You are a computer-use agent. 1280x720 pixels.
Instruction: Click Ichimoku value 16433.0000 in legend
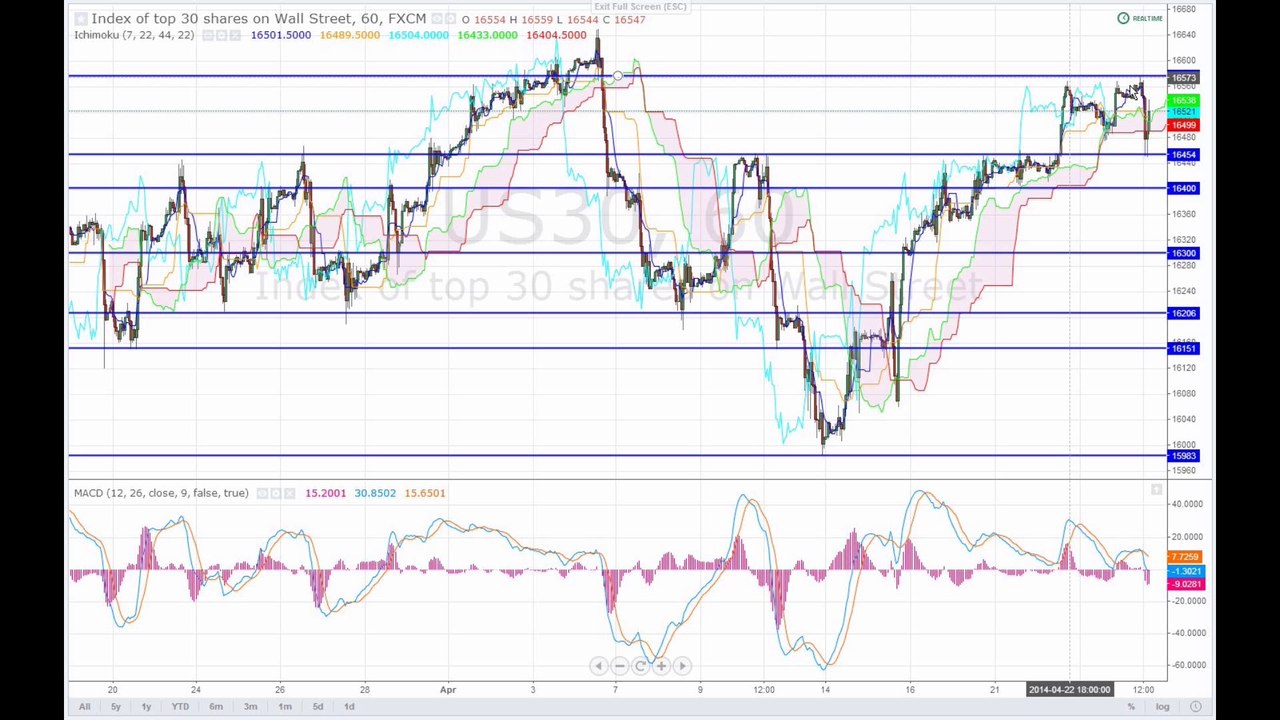488,36
